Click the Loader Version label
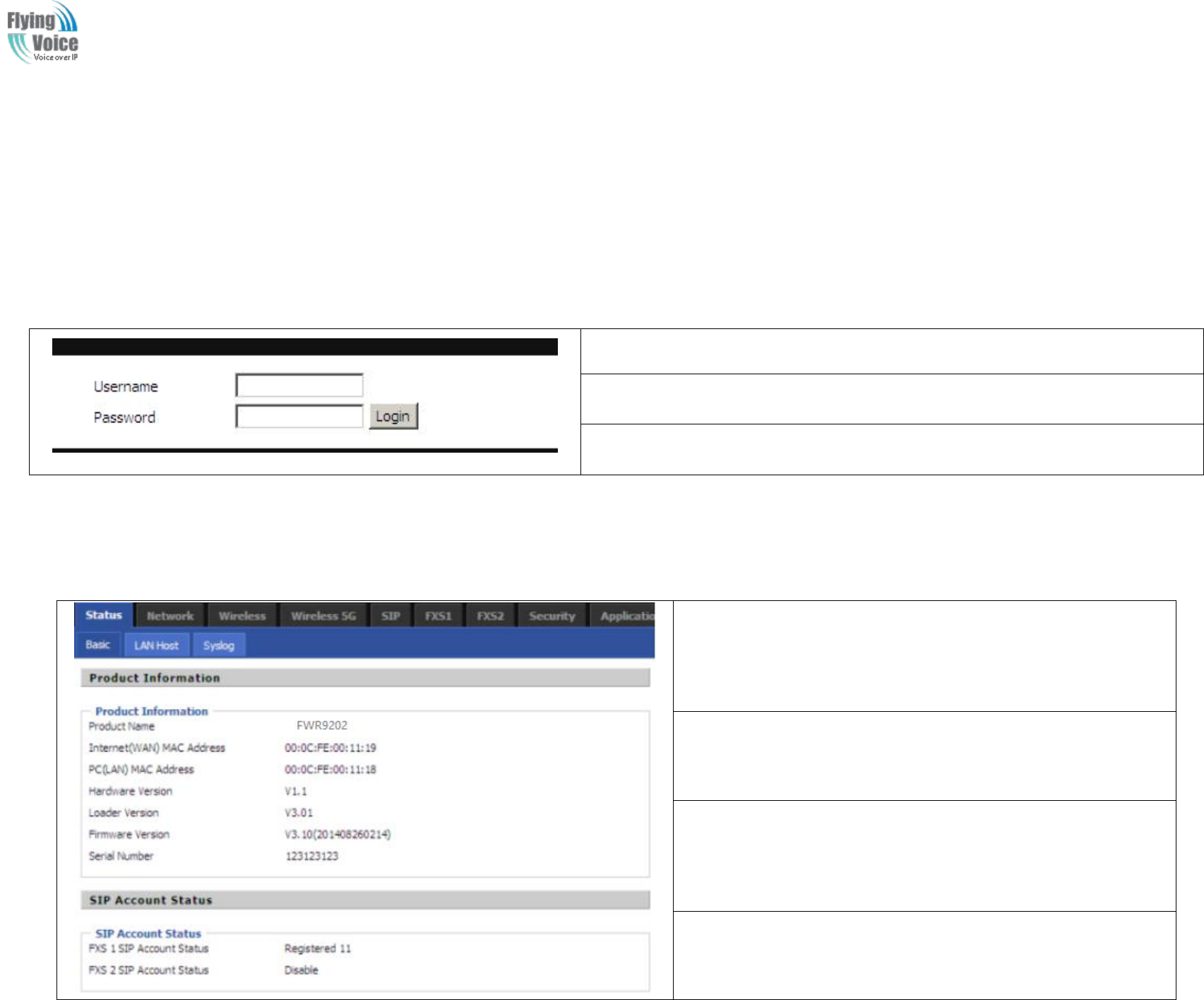The width and height of the screenshot is (1204, 1000). tap(124, 813)
